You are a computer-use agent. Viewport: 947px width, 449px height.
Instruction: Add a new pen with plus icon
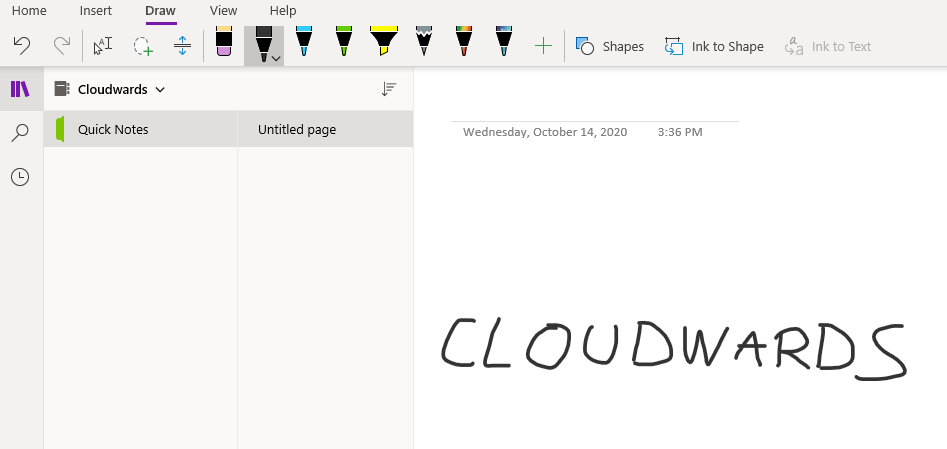544,46
